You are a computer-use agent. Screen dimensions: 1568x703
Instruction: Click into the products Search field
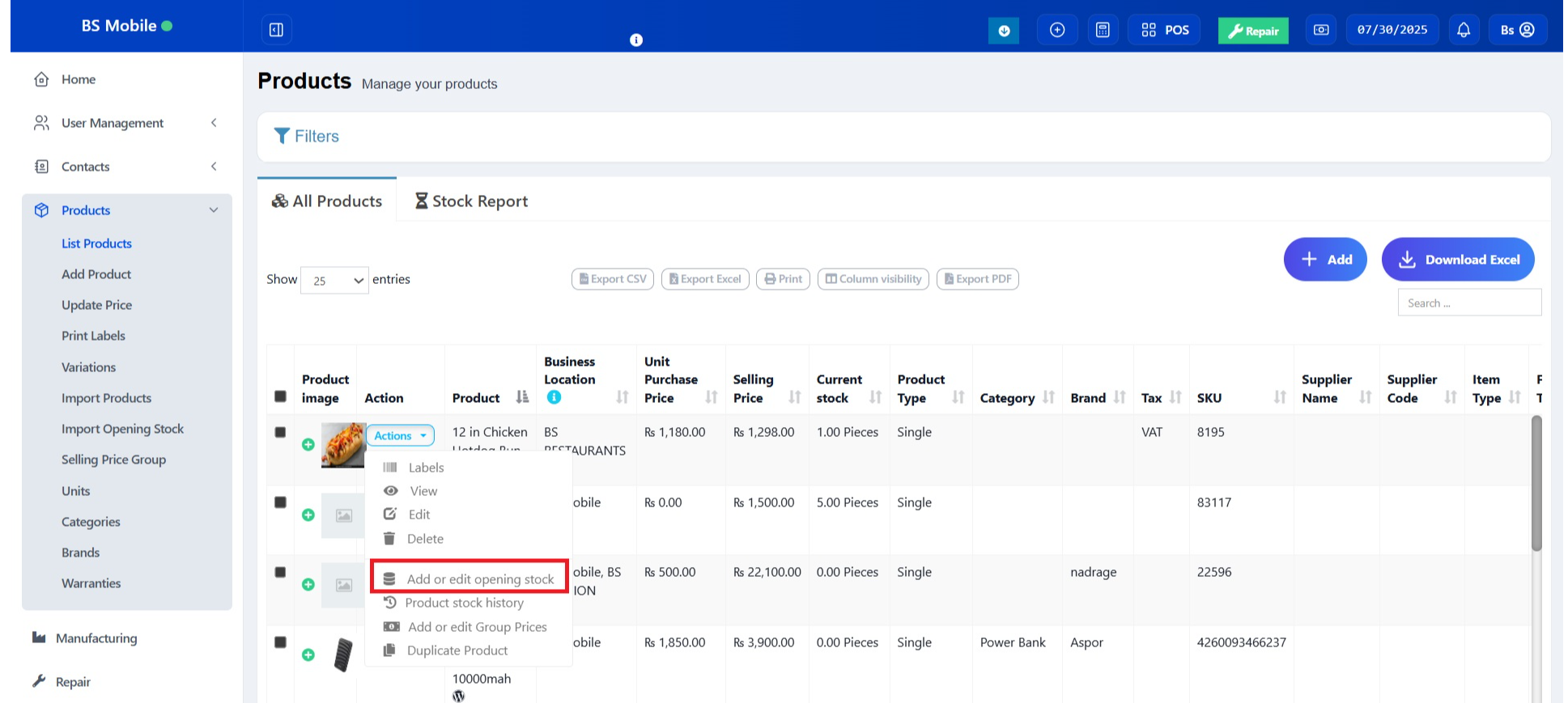point(1469,303)
